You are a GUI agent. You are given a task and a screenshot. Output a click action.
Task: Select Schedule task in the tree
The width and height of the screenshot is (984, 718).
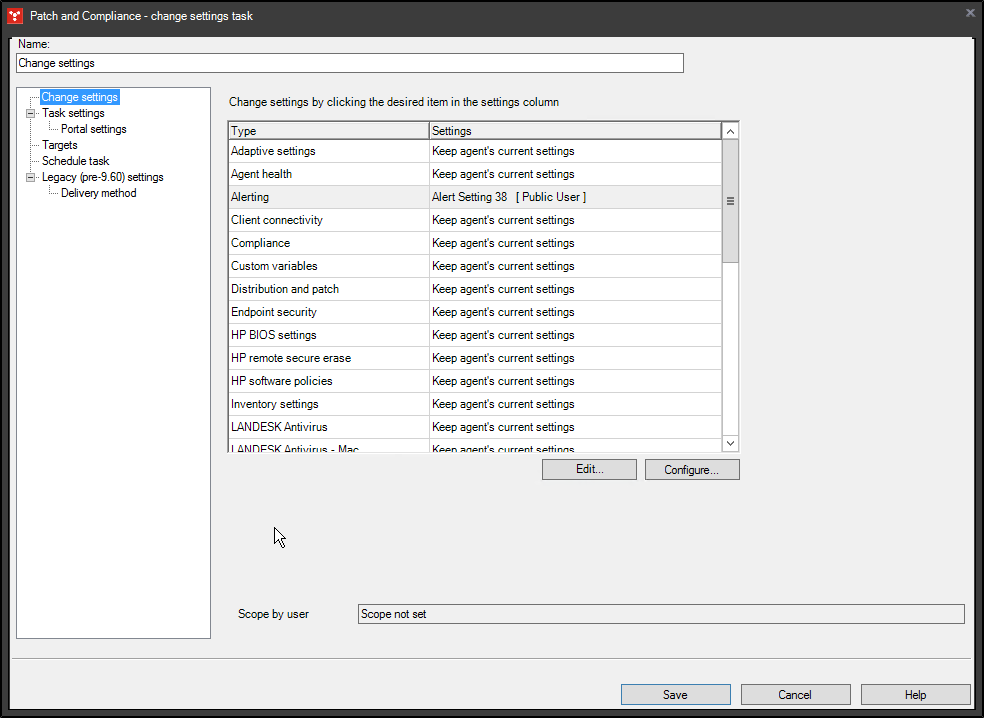click(75, 161)
